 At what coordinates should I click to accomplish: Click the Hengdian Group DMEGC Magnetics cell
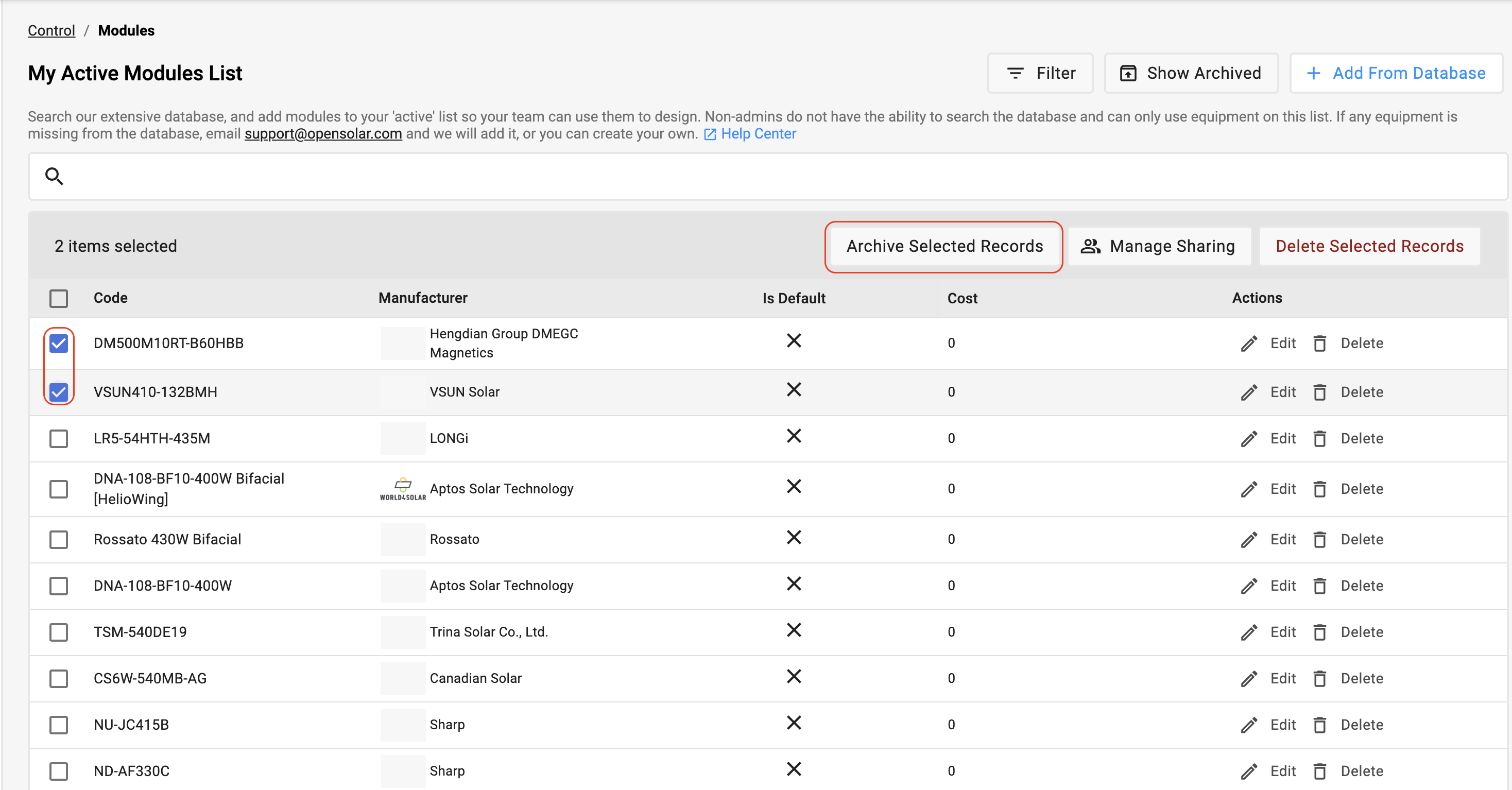504,344
